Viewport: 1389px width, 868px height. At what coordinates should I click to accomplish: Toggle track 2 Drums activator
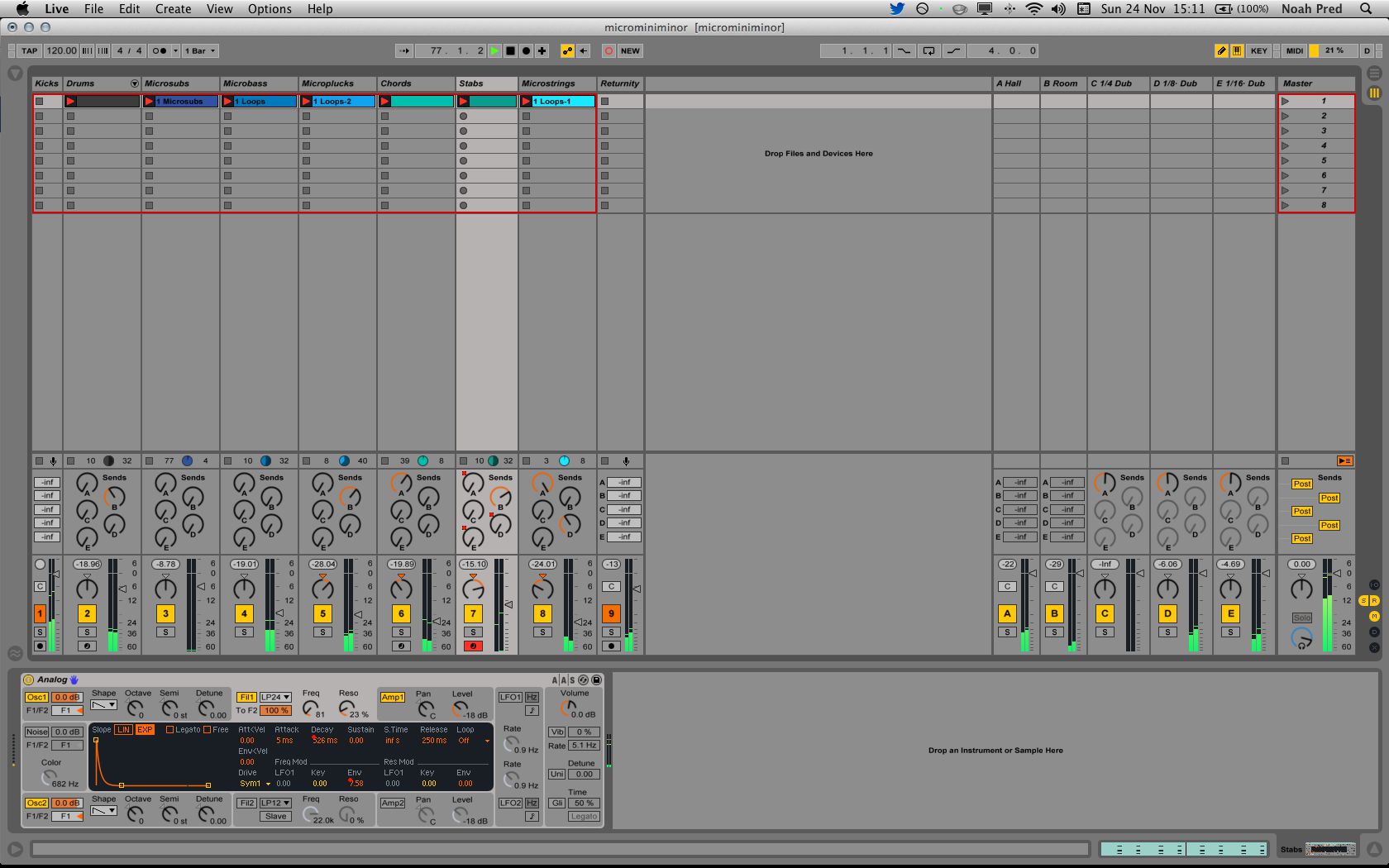tap(87, 613)
